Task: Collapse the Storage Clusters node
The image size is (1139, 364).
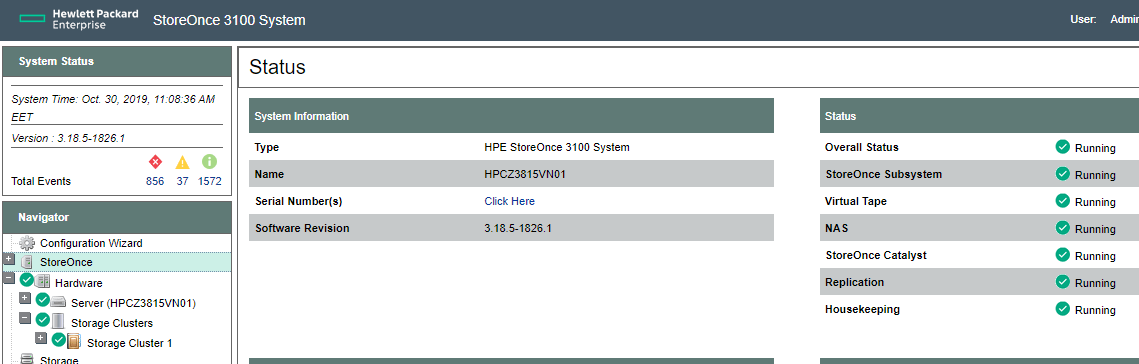Action: click(25, 318)
